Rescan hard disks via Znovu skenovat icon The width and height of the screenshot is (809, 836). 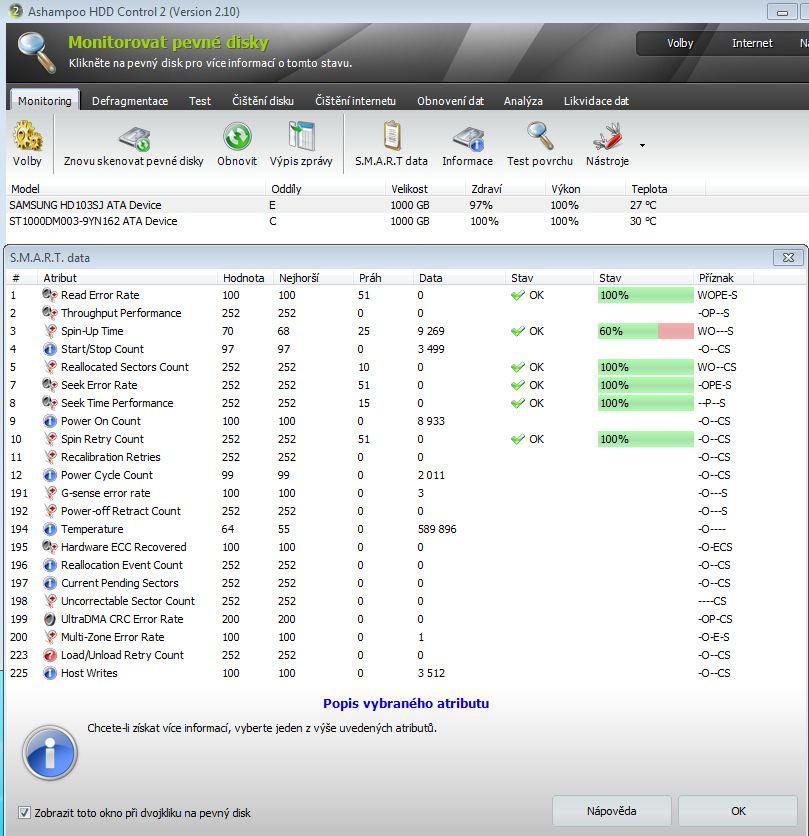134,139
